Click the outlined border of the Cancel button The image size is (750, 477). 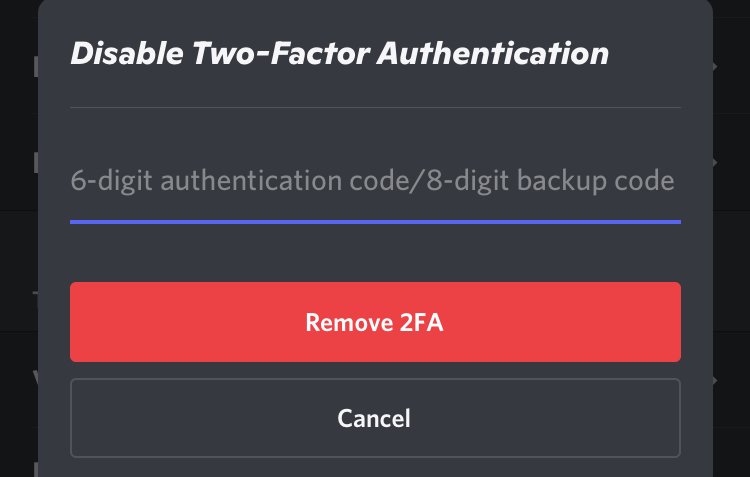click(375, 379)
